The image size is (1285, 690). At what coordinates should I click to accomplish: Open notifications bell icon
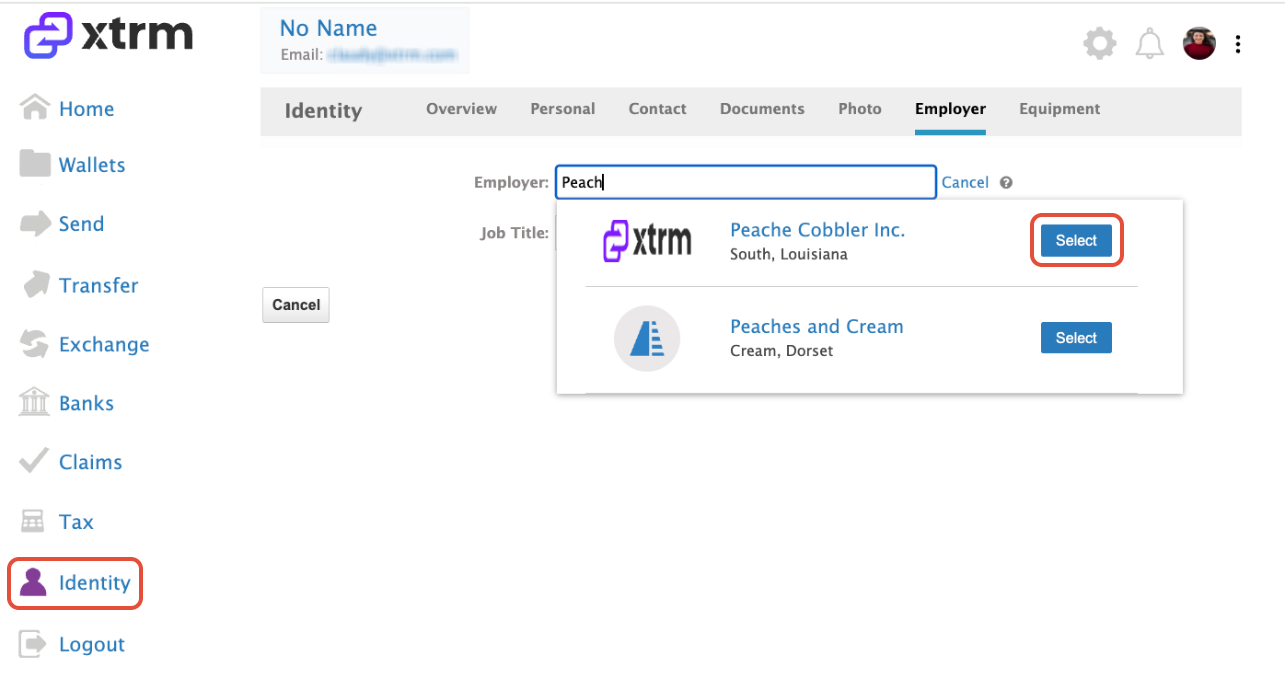(1150, 43)
